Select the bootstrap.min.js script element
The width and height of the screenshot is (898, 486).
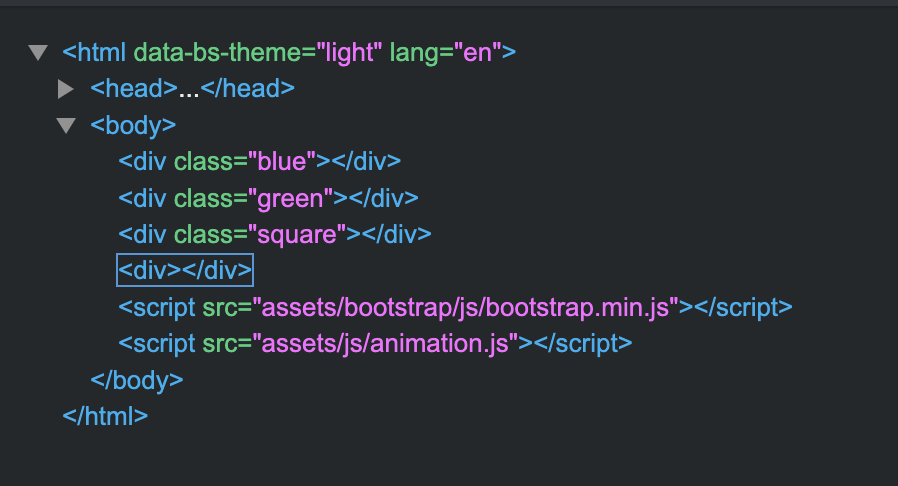(x=455, y=307)
